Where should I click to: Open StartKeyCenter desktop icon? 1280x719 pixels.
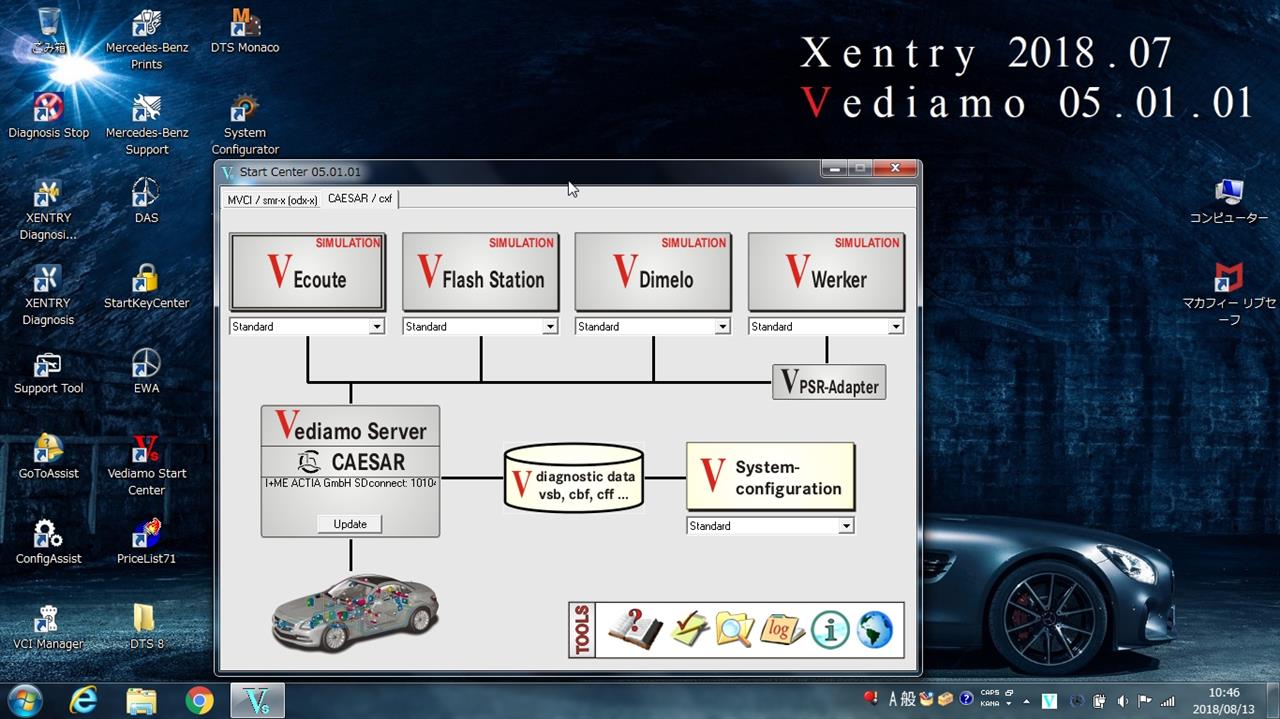pos(146,287)
